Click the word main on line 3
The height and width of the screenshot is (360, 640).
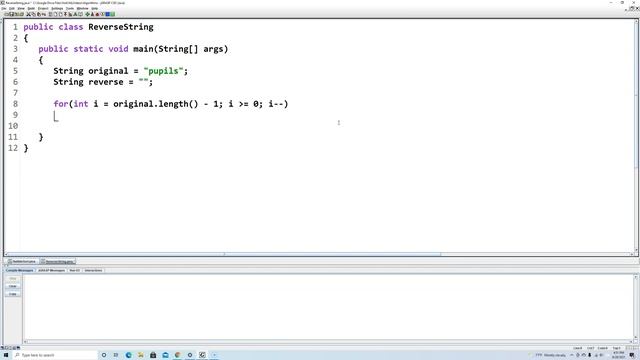tap(143, 49)
